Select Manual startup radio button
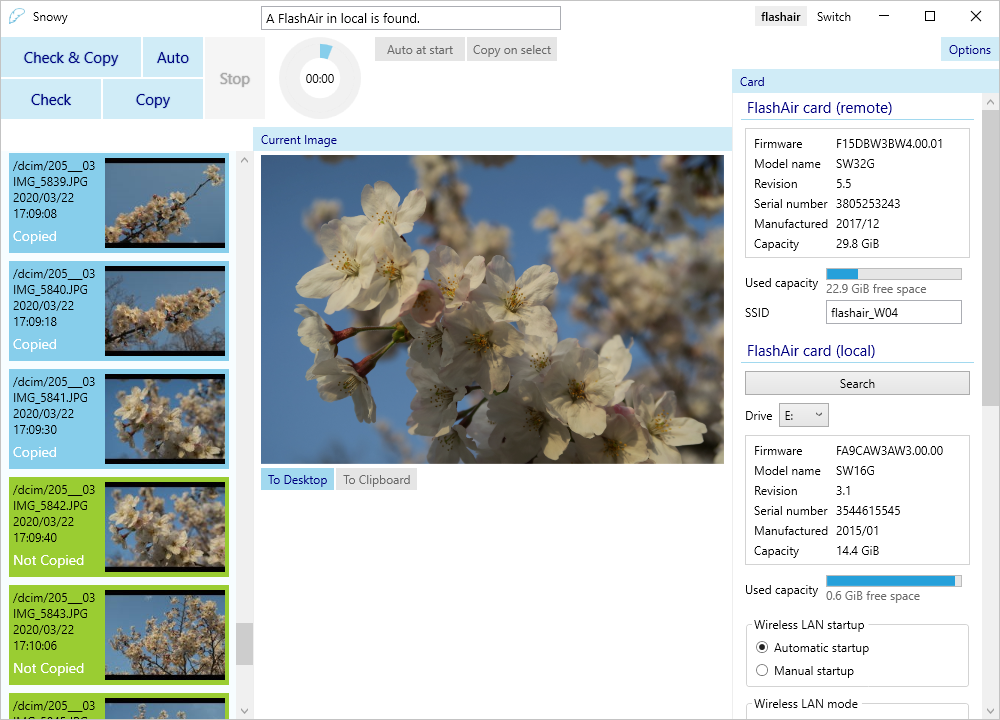This screenshot has width=1000, height=720. click(x=761, y=670)
